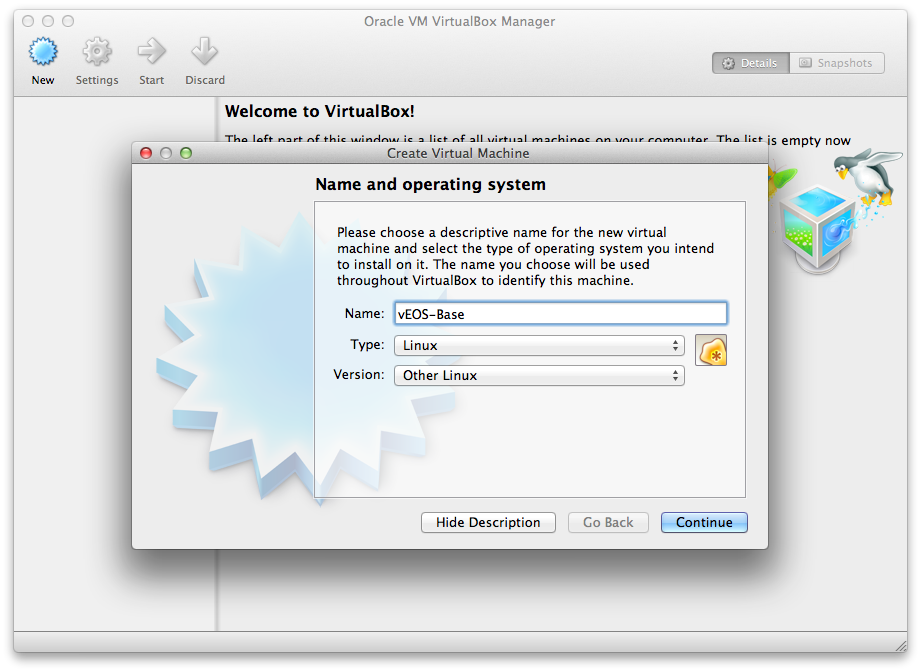921x672 pixels.
Task: Minimize the Create Virtual Machine dialog
Action: 166,153
